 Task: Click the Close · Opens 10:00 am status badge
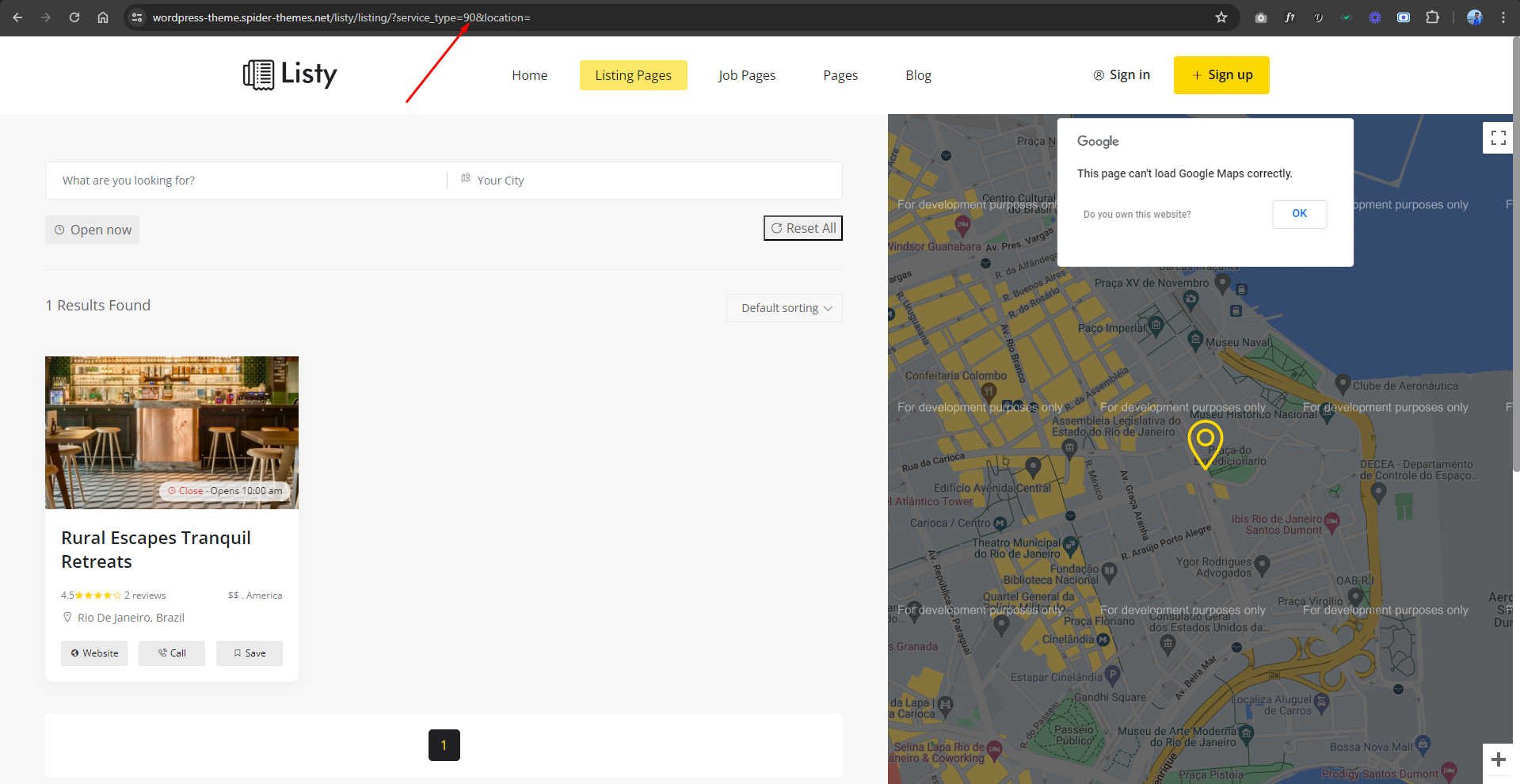click(225, 491)
